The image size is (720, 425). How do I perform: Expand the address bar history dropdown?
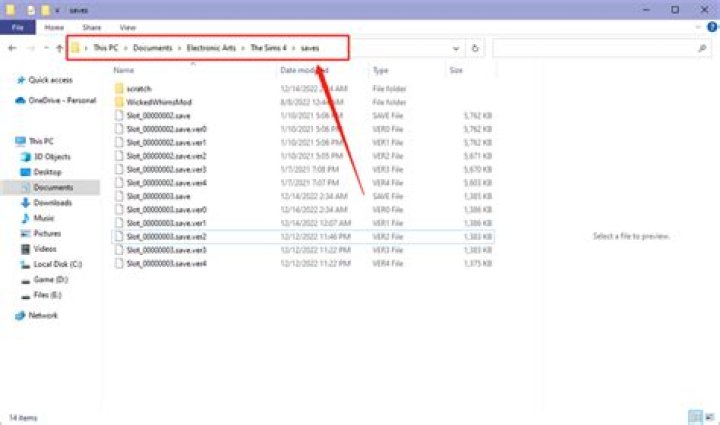456,48
